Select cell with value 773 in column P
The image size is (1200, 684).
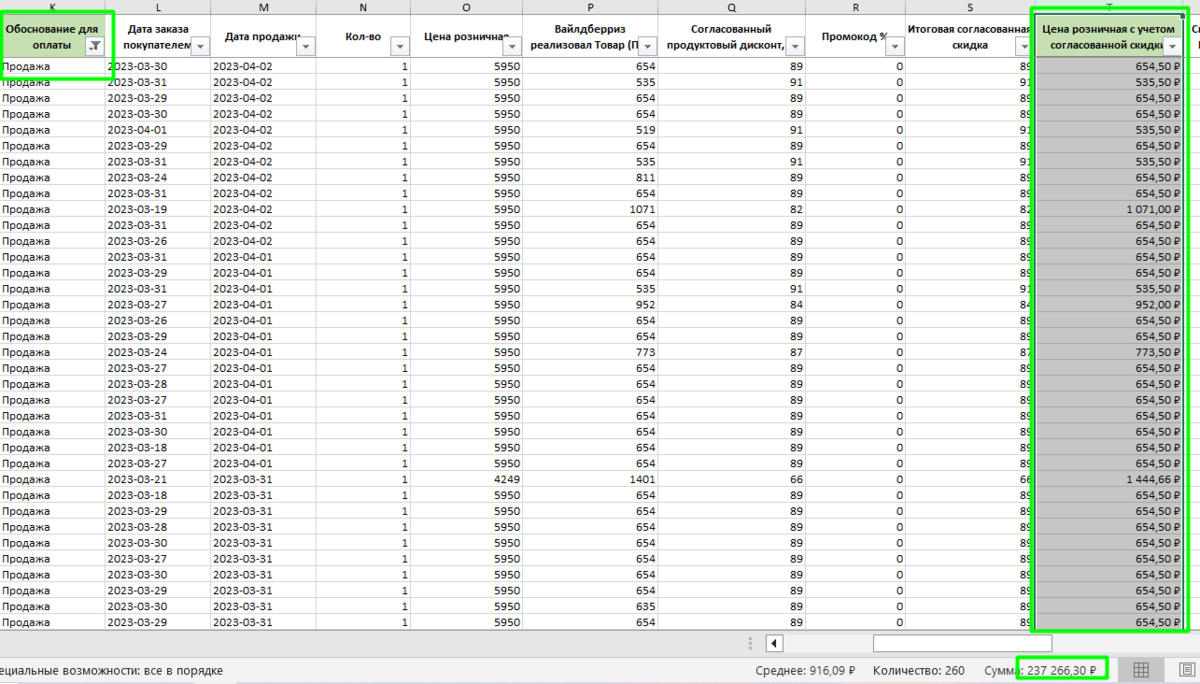590,353
